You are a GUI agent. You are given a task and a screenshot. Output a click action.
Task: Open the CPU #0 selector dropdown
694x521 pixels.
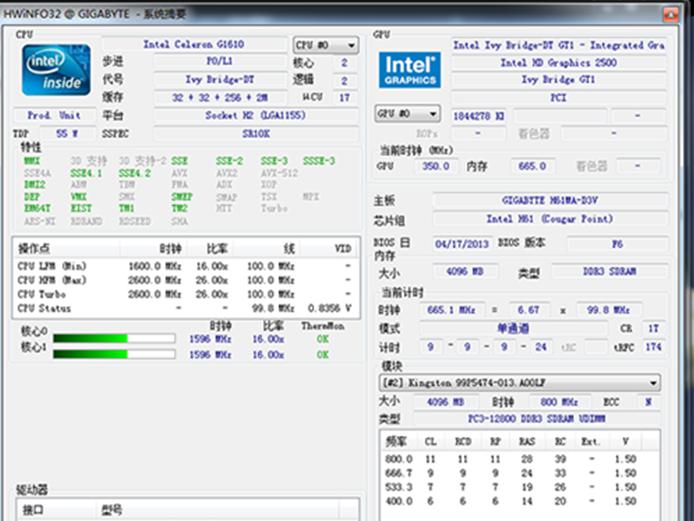[x=325, y=45]
